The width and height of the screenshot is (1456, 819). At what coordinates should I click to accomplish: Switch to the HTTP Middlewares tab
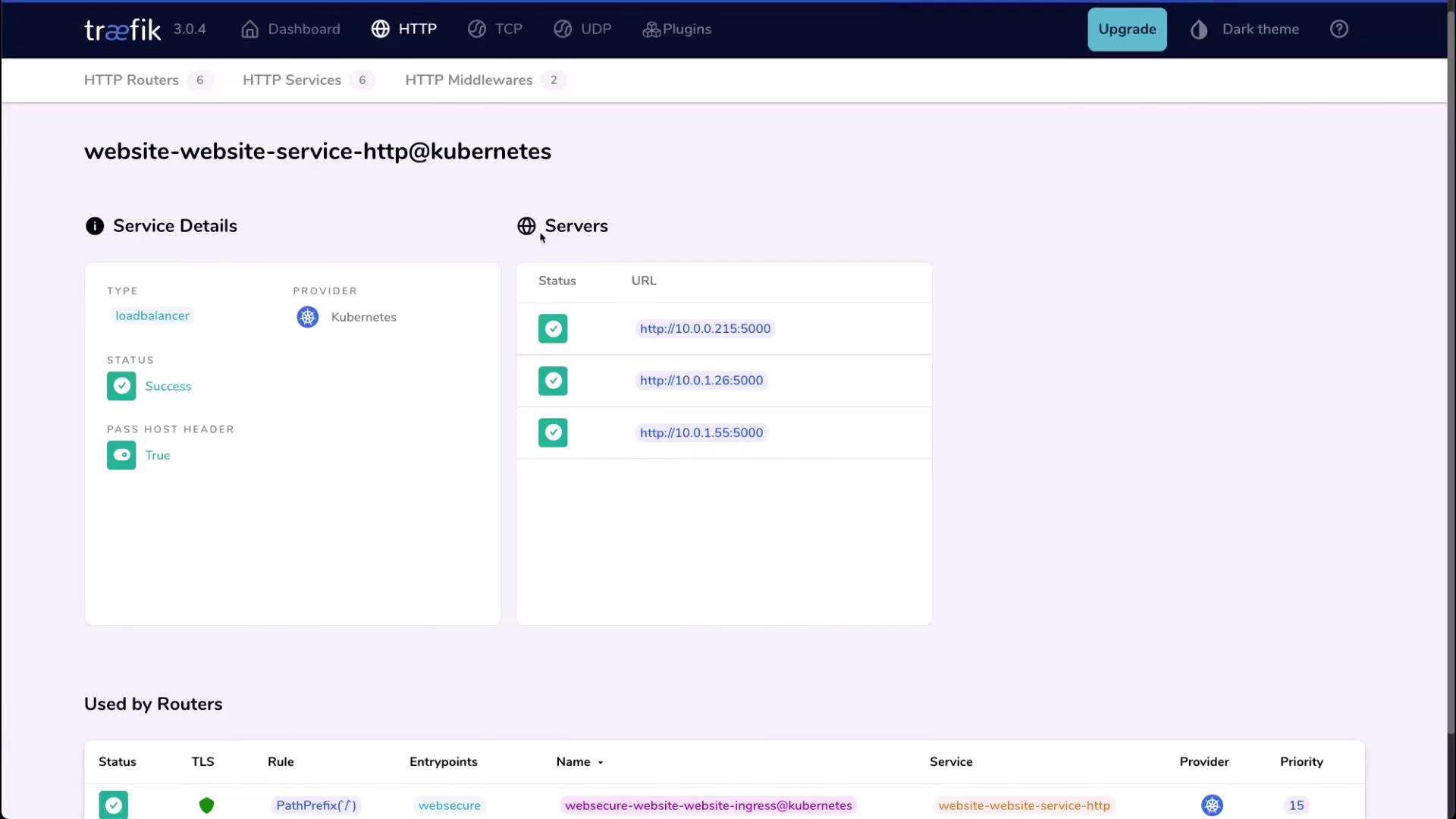469,80
